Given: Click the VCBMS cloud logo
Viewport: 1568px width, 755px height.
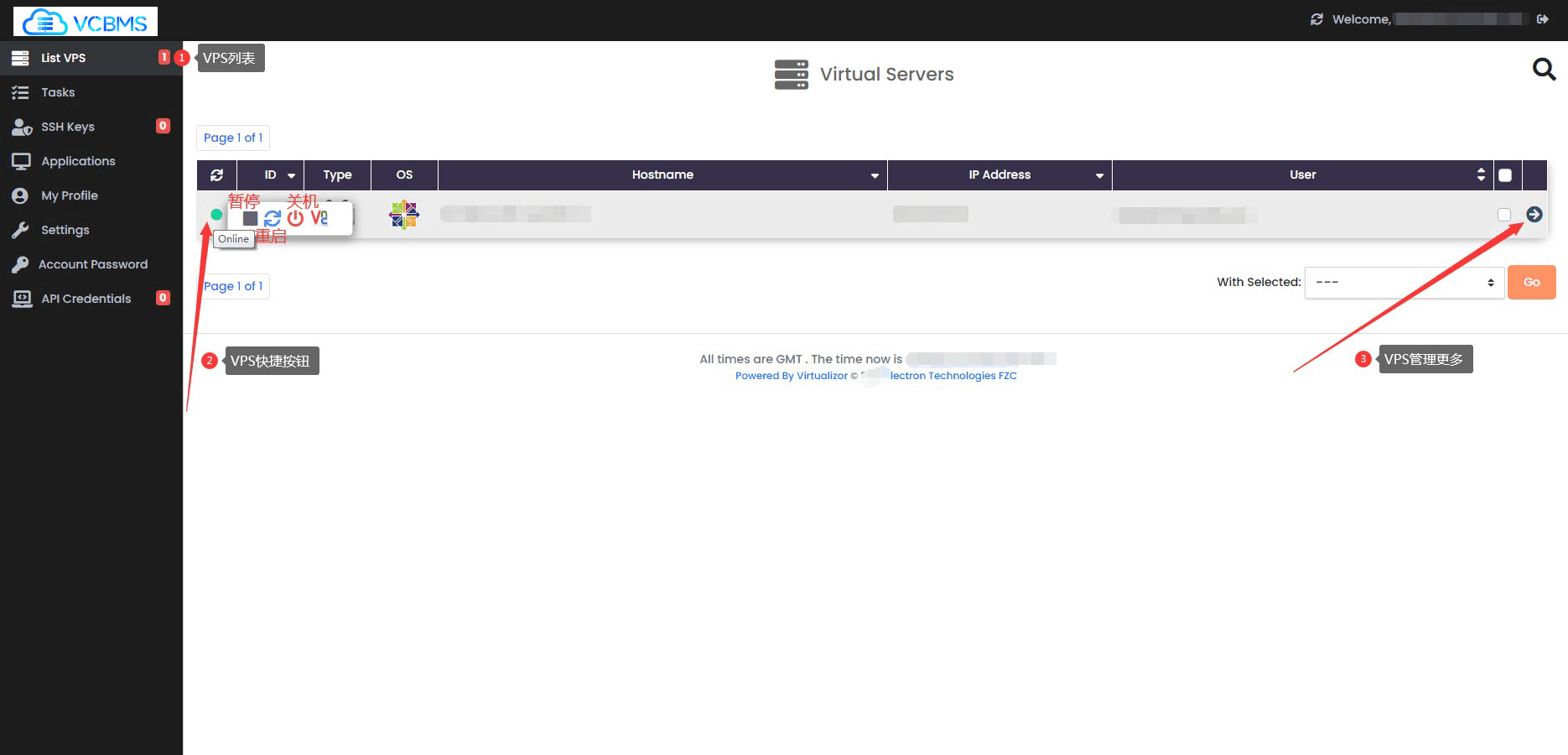Looking at the screenshot, I should (x=86, y=21).
